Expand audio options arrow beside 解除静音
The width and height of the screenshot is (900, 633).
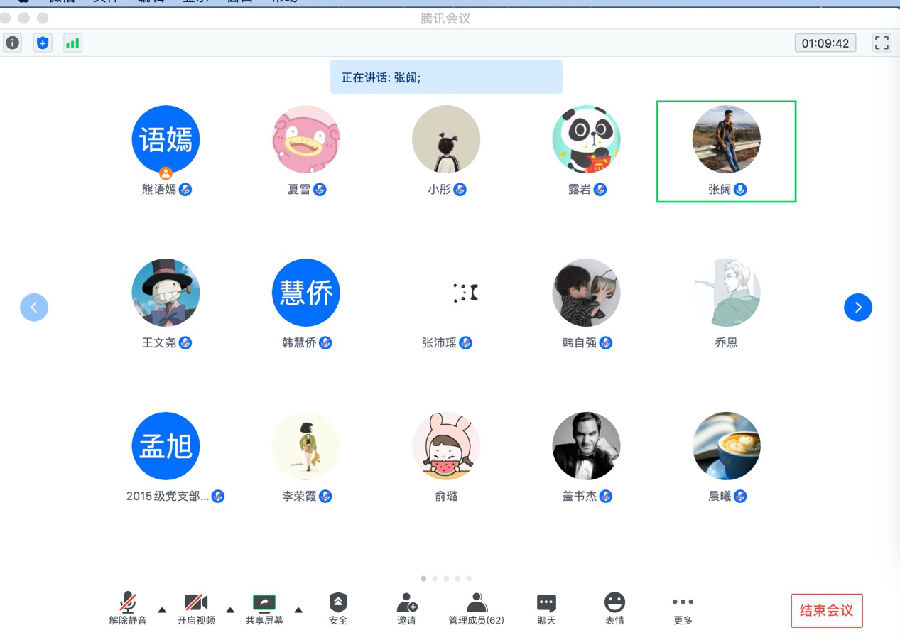pos(161,609)
